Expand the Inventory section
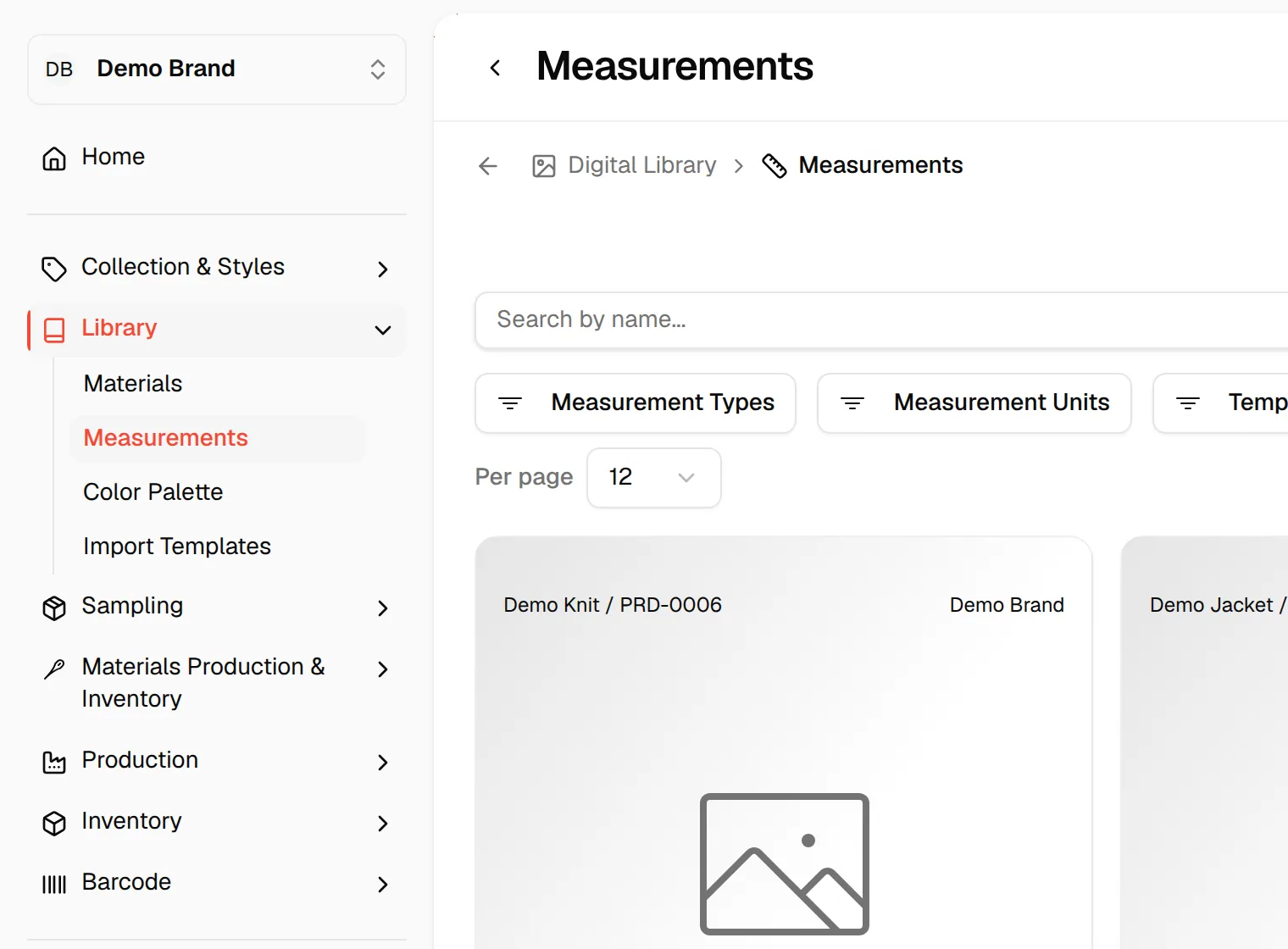 pos(383,823)
